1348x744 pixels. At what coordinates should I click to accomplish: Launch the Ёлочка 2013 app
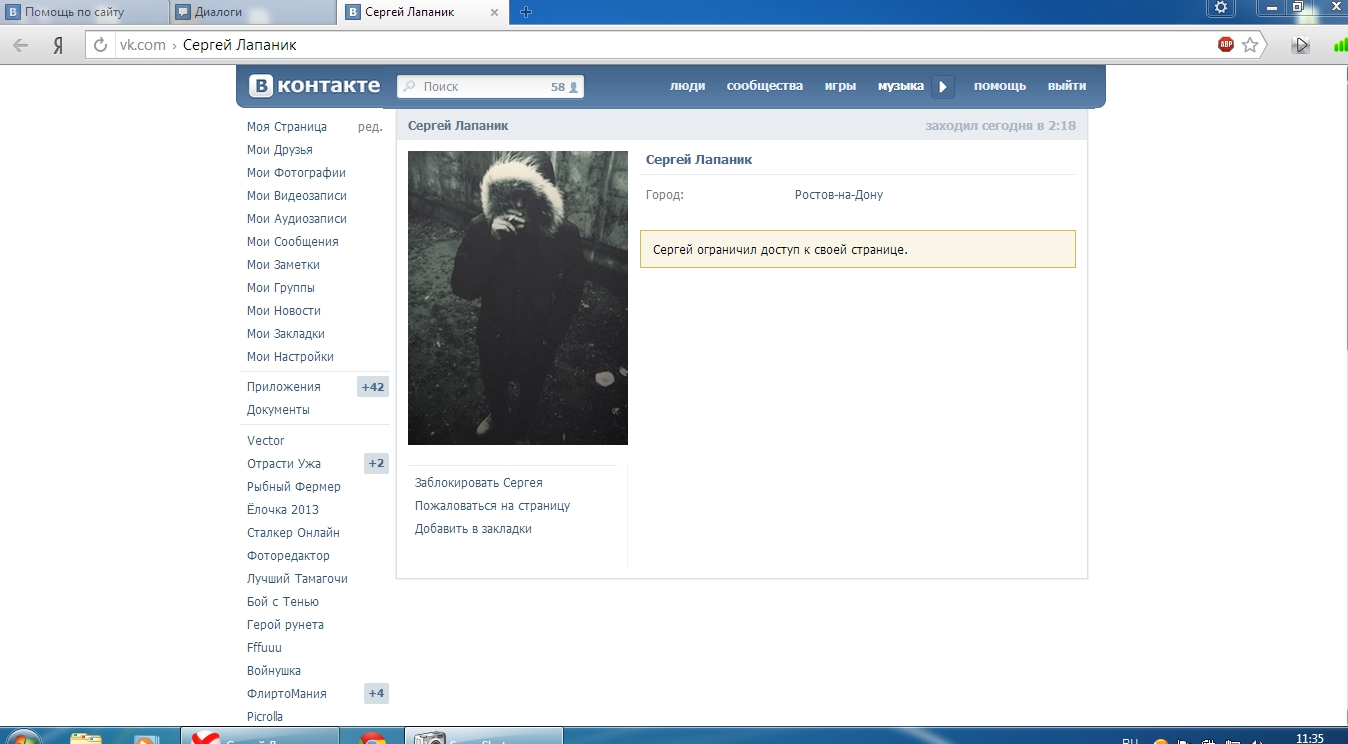pyautogui.click(x=283, y=510)
